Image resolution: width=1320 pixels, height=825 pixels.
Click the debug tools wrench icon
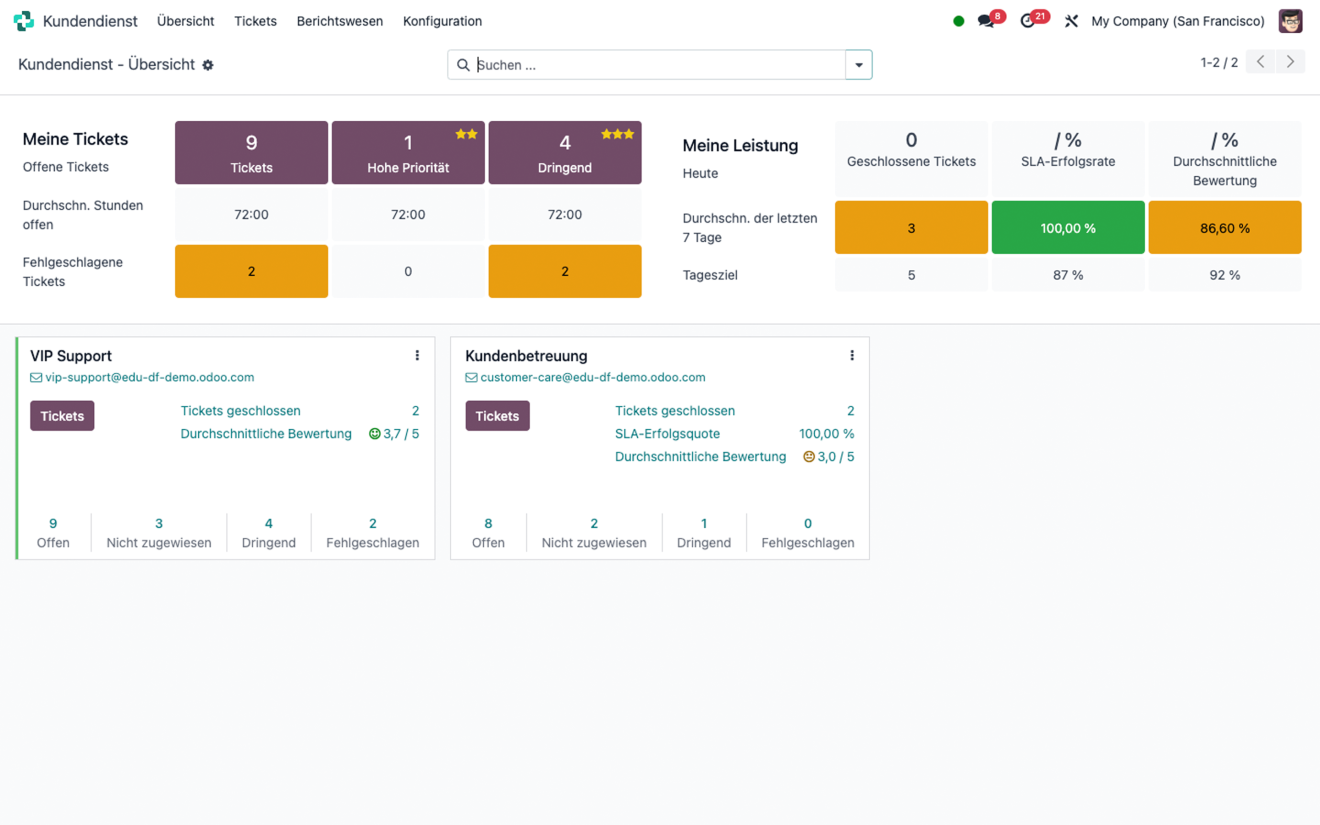click(1071, 21)
